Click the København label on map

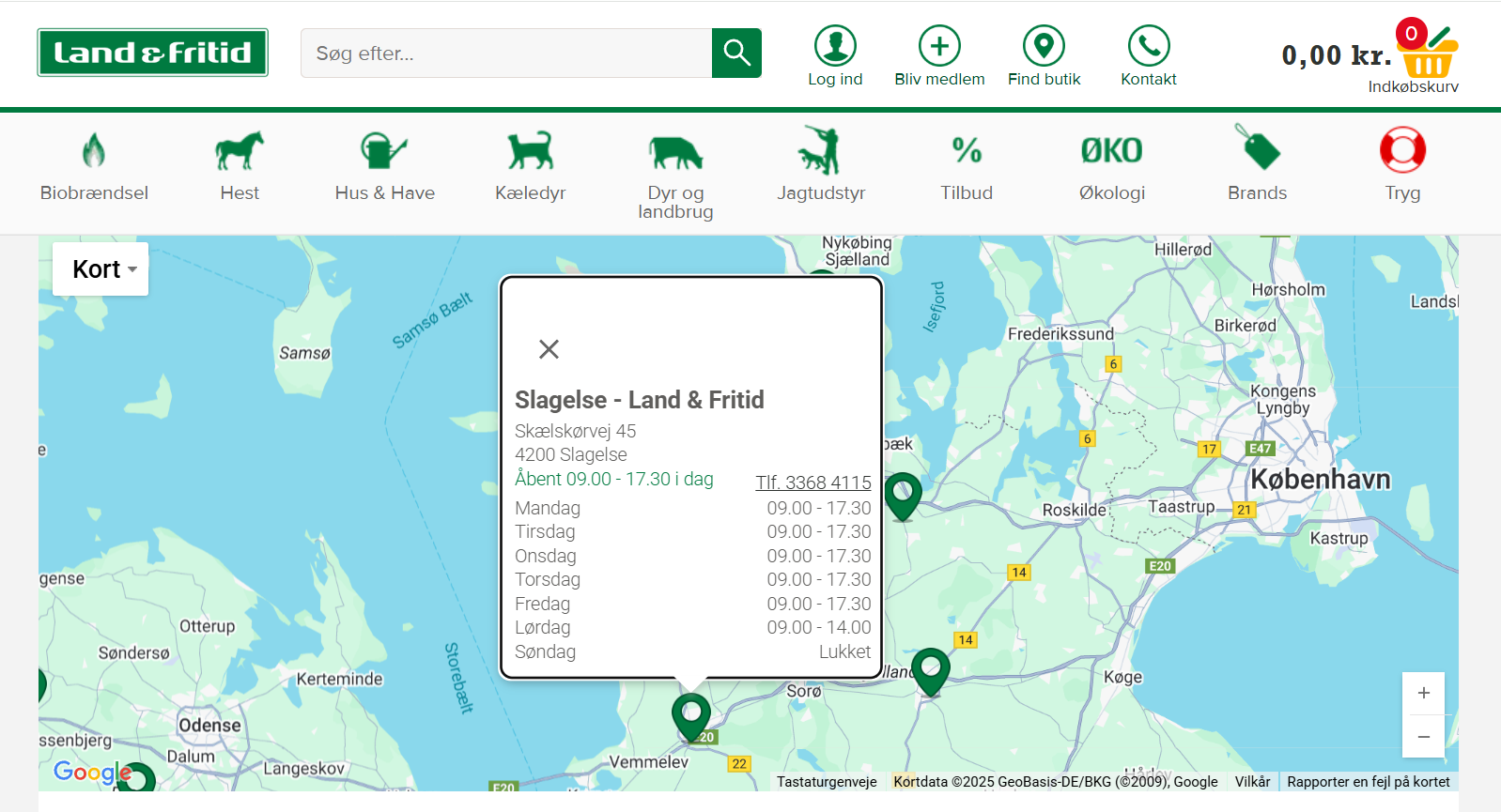[x=1321, y=480]
